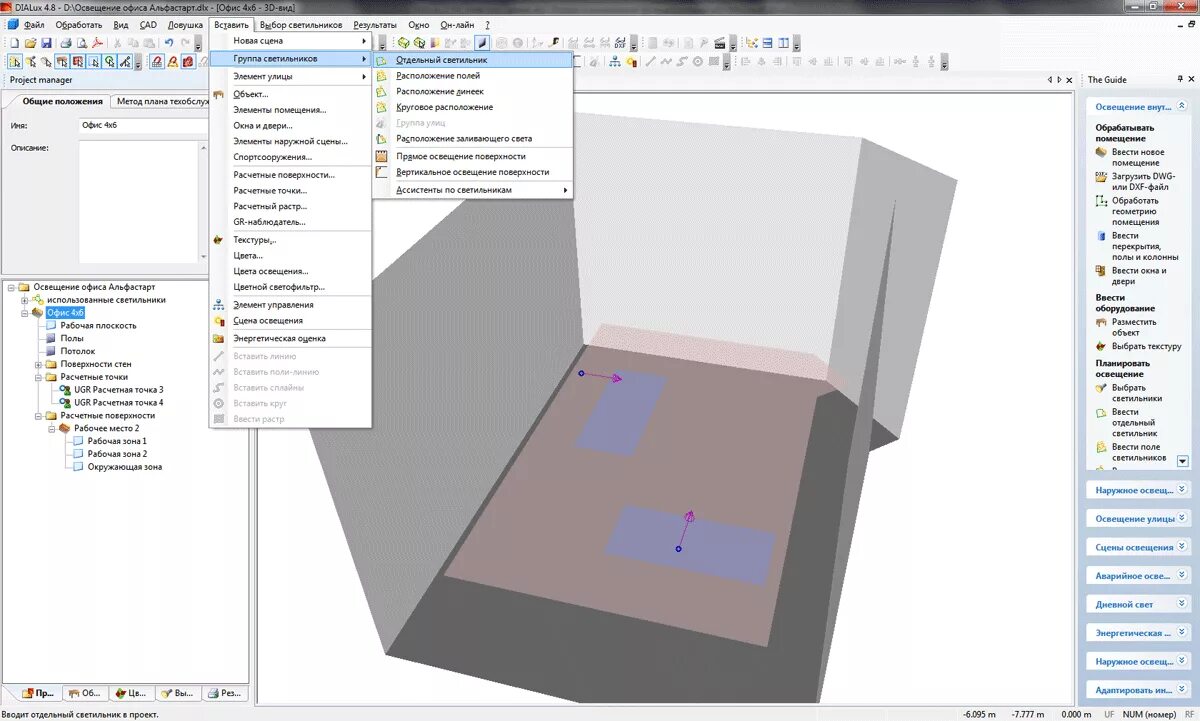Click icon beside Ввести окна и двери

1101,271
